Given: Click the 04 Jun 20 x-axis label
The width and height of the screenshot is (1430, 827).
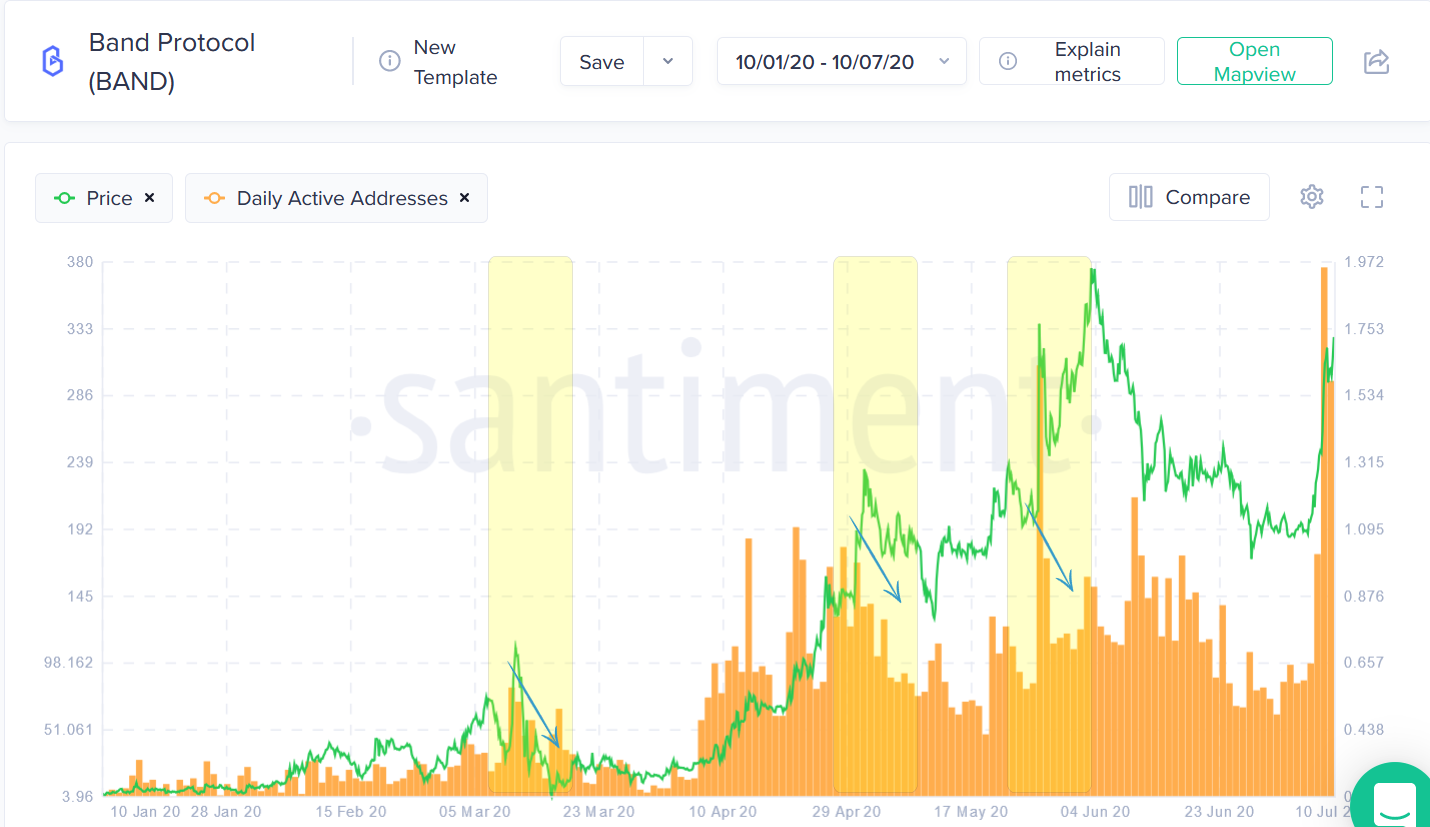Looking at the screenshot, I should click(x=1093, y=812).
